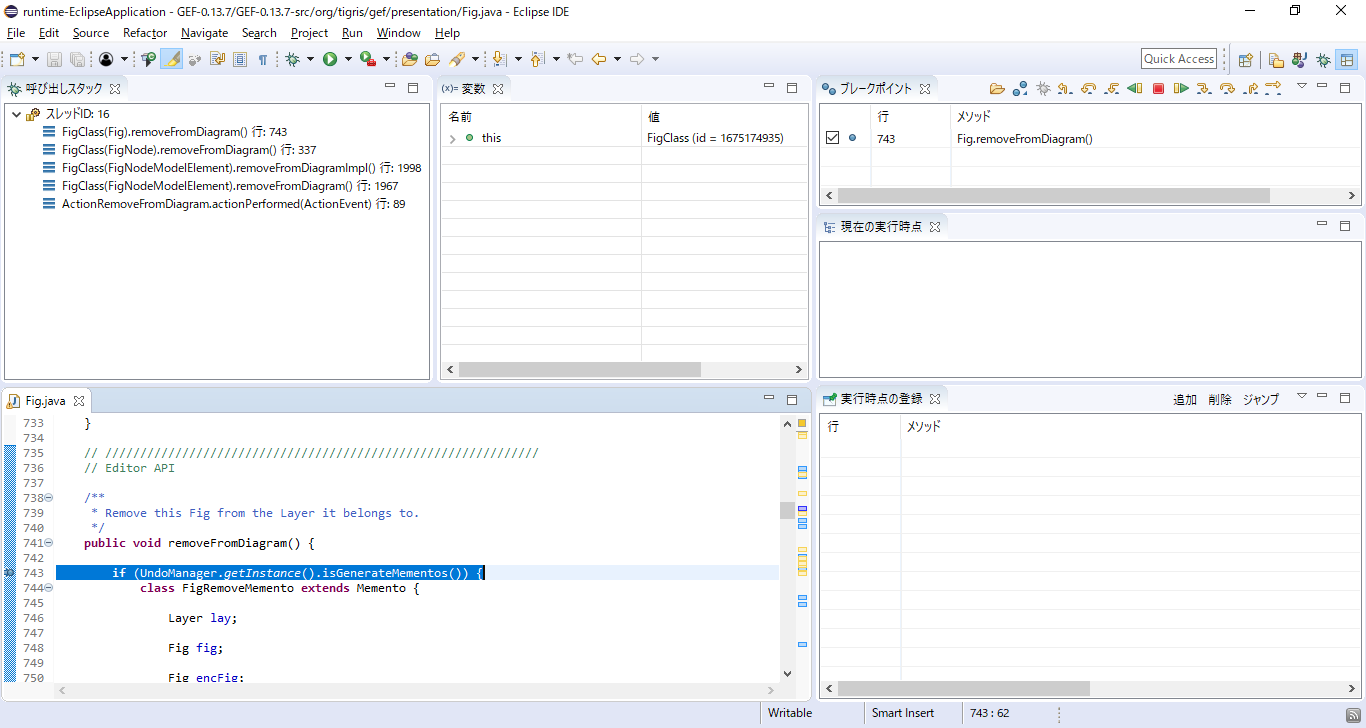The height and width of the screenshot is (728, 1366).
Task: Open the Run configurations dropdown arrow
Action: 348,59
